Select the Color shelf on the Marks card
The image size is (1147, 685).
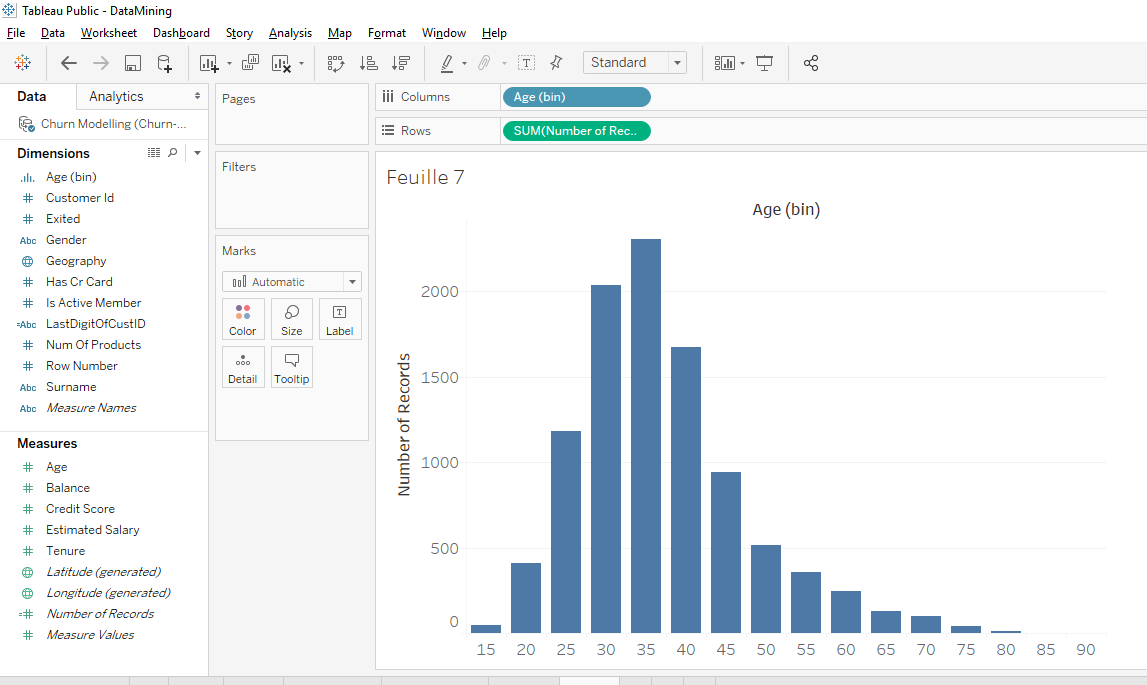243,319
